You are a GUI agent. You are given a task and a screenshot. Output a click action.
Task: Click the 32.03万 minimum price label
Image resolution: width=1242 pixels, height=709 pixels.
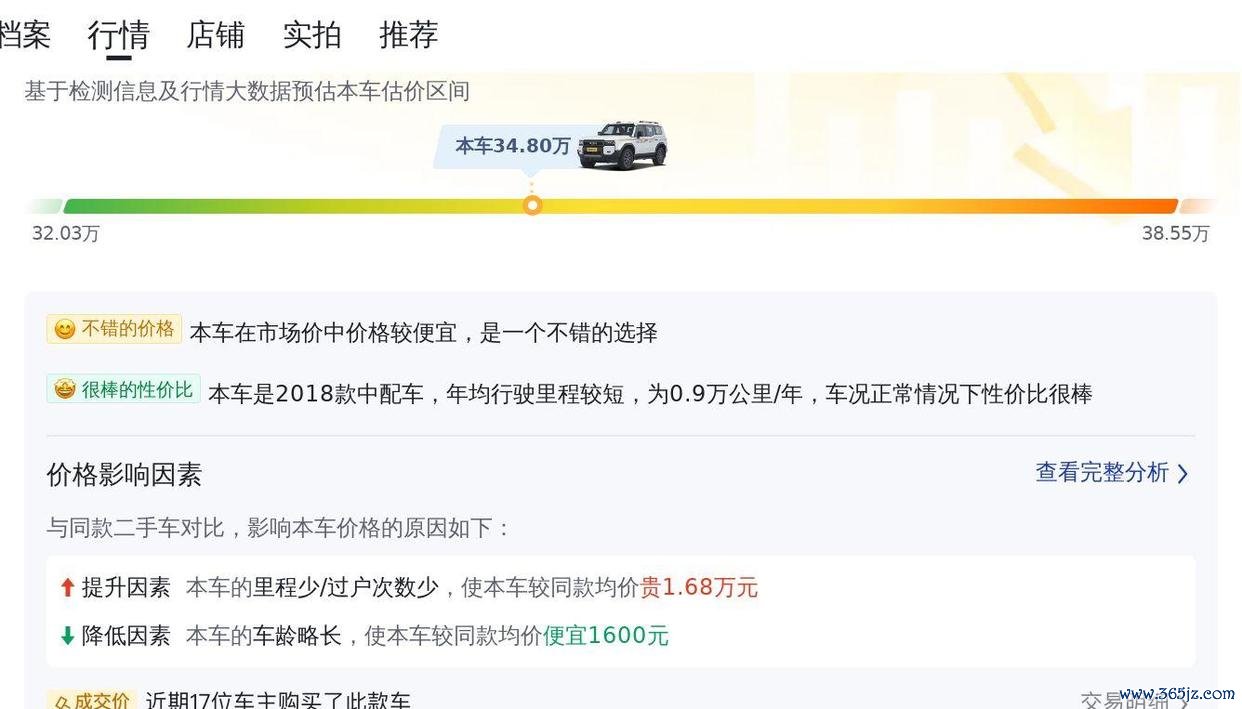66,234
